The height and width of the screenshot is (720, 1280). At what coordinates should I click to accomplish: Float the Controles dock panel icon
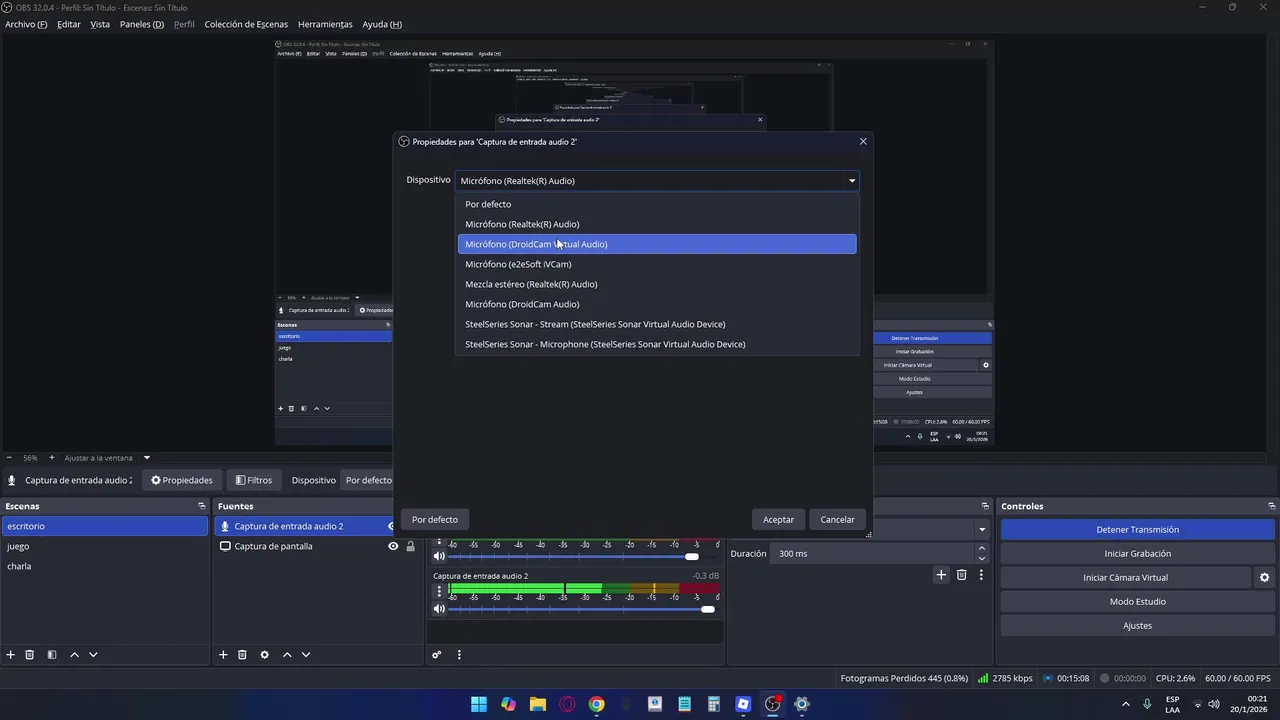1271,506
